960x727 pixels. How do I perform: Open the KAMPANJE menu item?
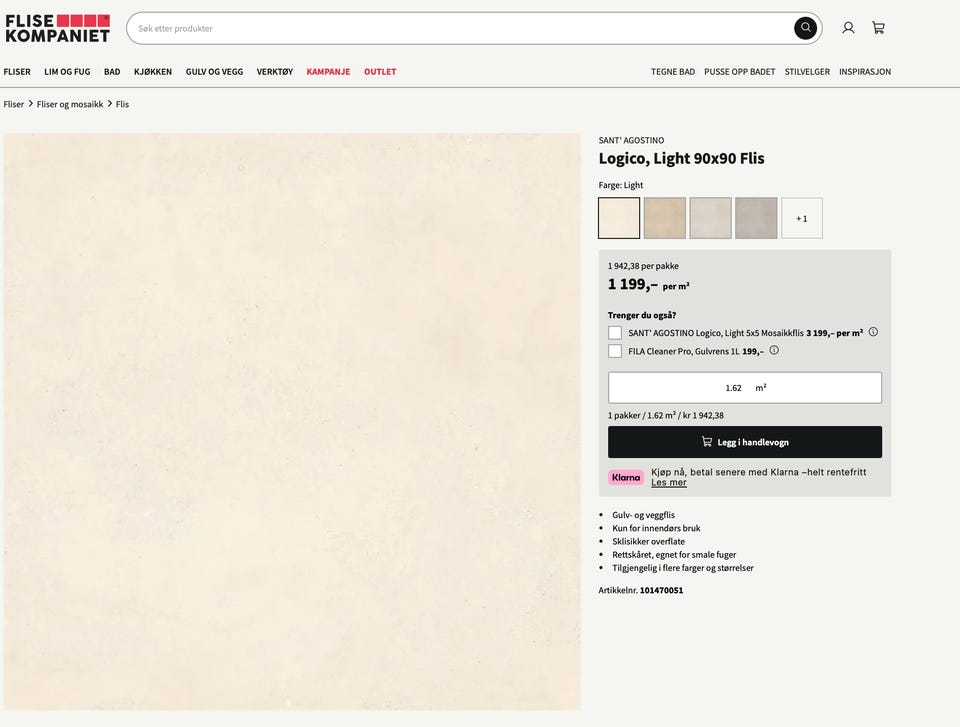tap(328, 72)
